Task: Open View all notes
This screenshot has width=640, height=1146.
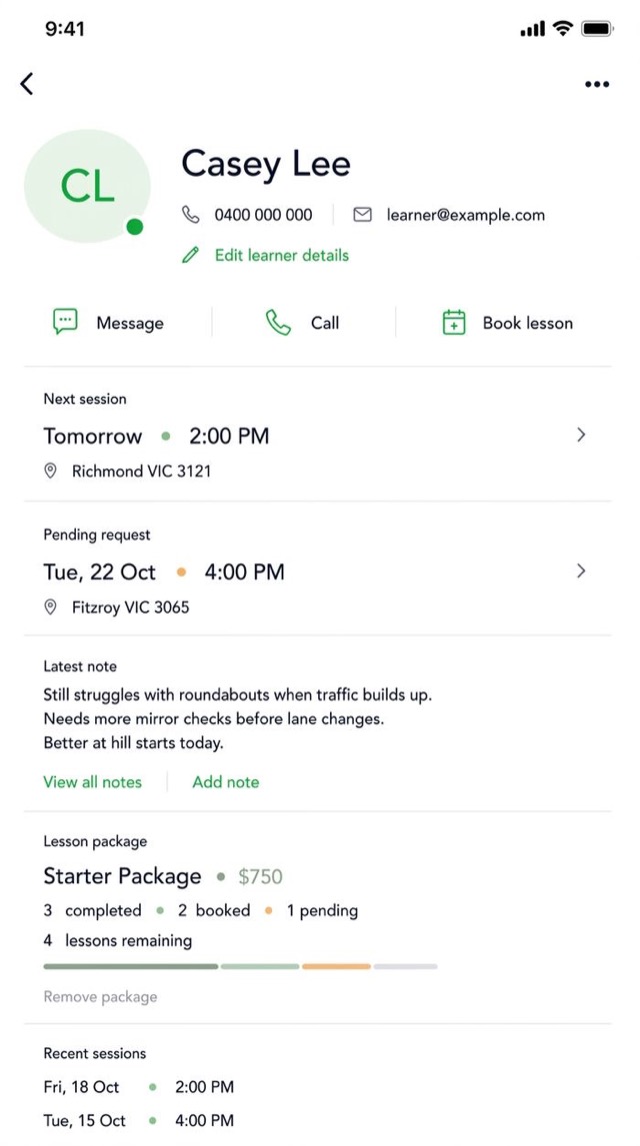Action: tap(93, 782)
